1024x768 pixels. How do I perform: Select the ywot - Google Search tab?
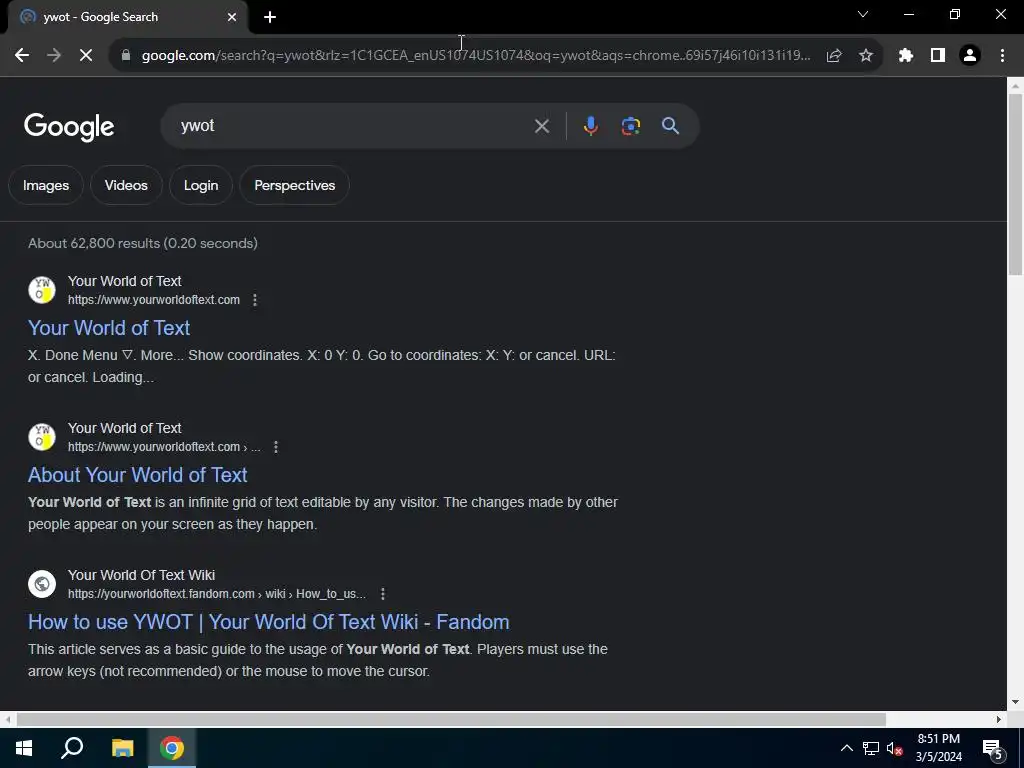pyautogui.click(x=127, y=17)
